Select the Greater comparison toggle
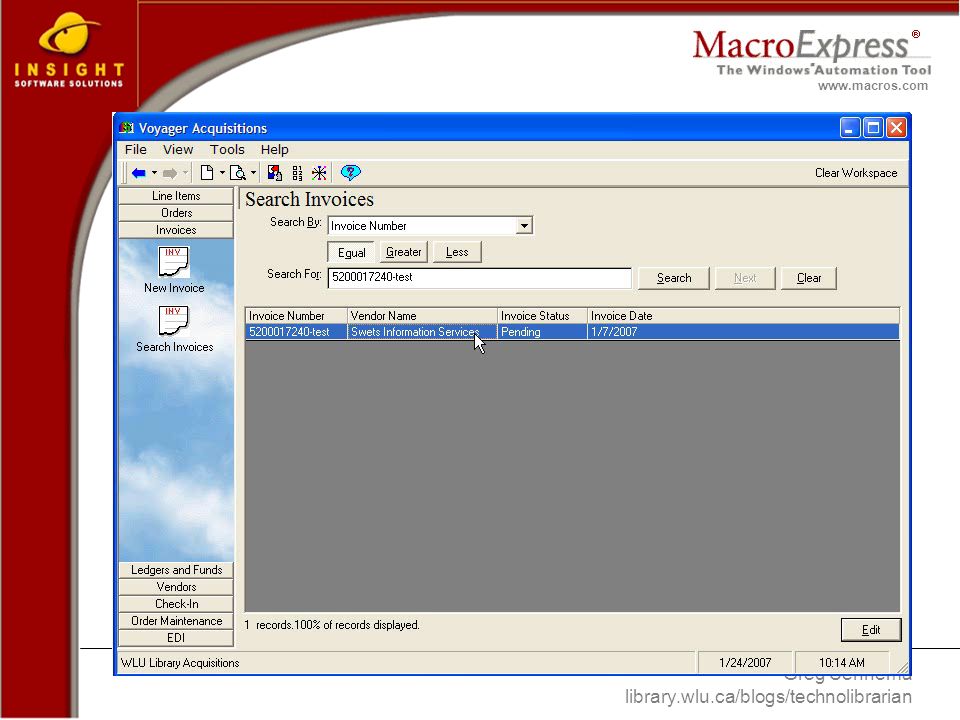 [403, 252]
